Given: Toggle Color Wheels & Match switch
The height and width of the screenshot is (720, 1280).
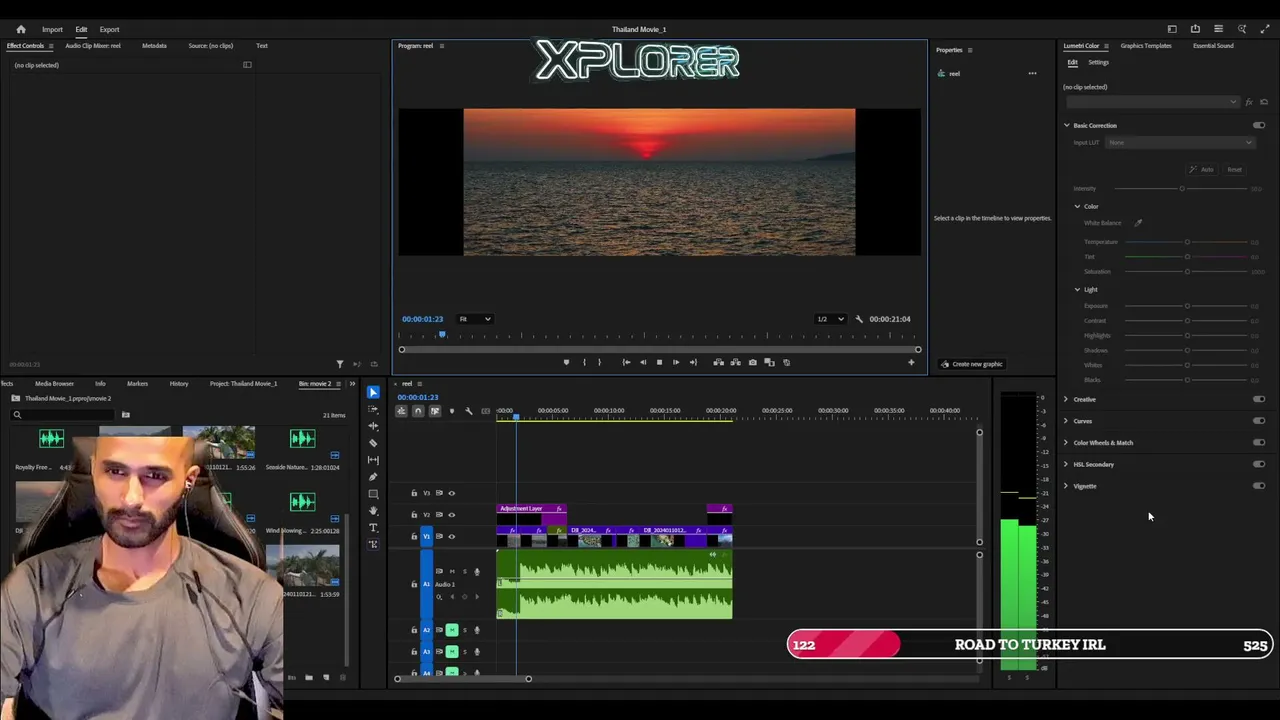Looking at the screenshot, I should point(1259,442).
